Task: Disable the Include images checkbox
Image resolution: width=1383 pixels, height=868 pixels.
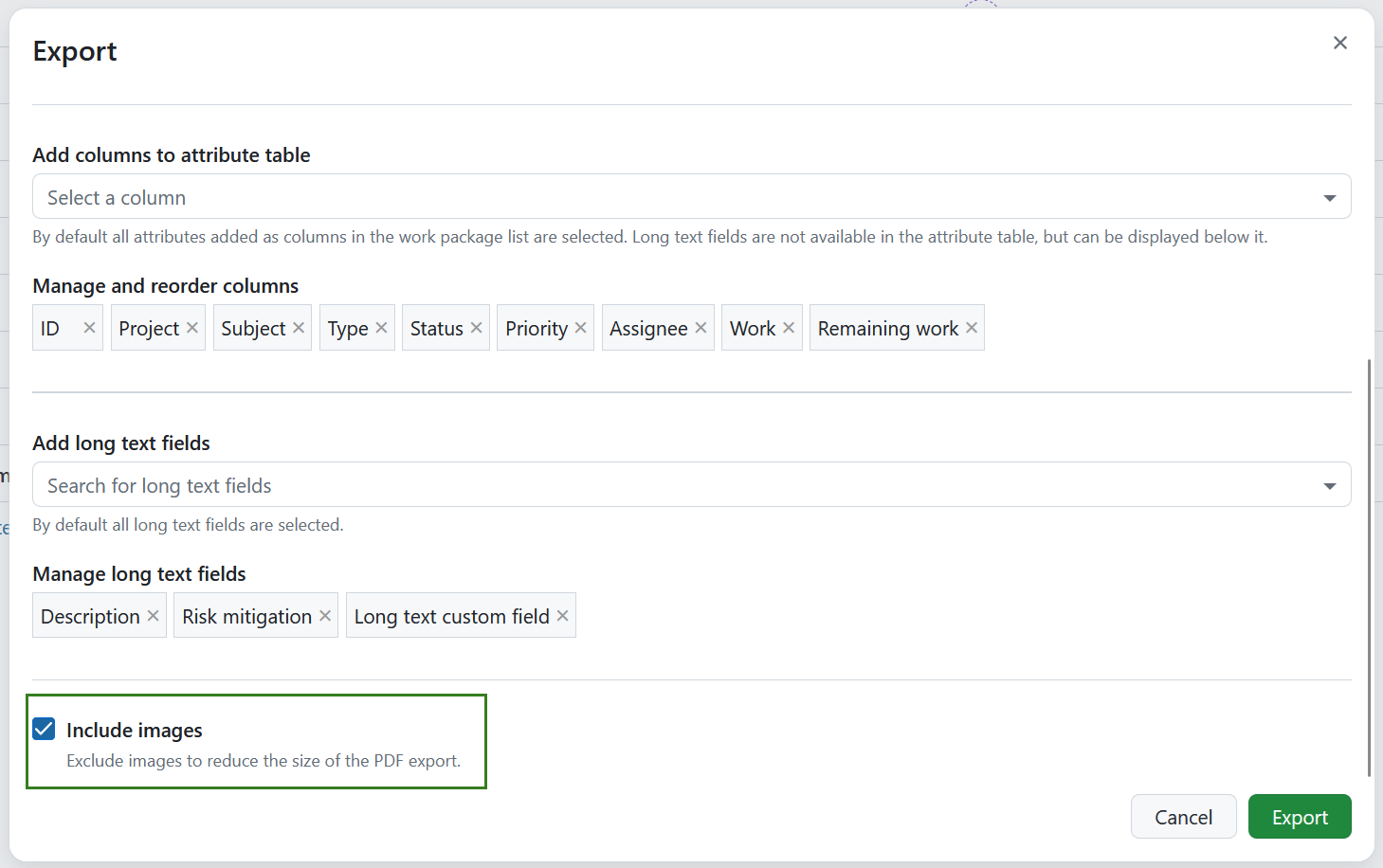Action: 43,729
